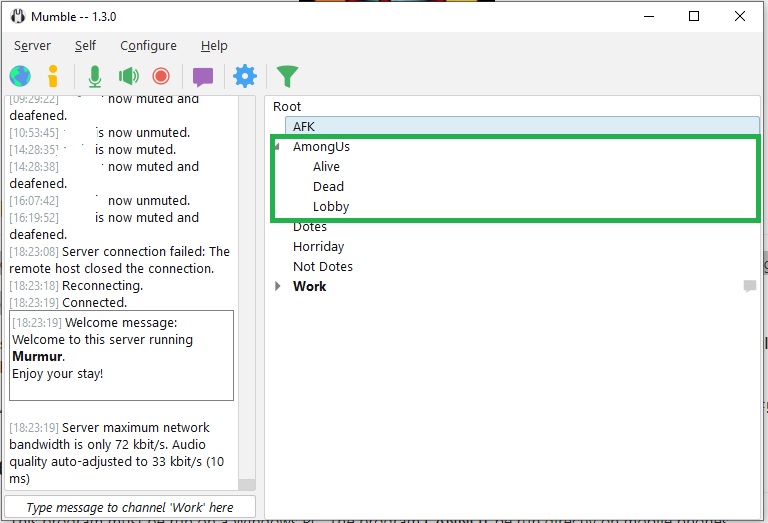Click the 'Connected.' log entry
This screenshot has width=768, height=523.
pos(68,303)
